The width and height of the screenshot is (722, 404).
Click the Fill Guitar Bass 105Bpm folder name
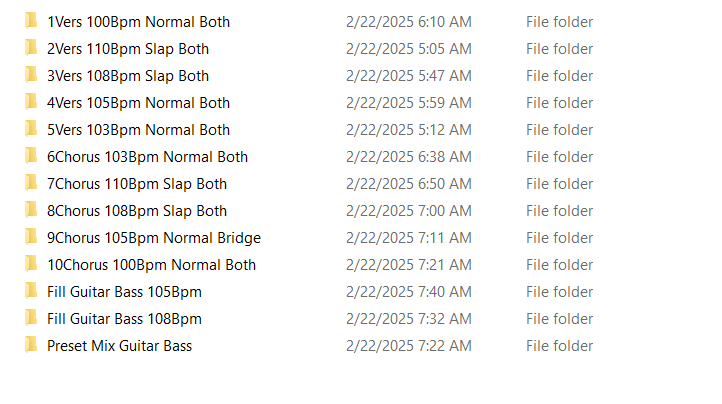(x=124, y=292)
